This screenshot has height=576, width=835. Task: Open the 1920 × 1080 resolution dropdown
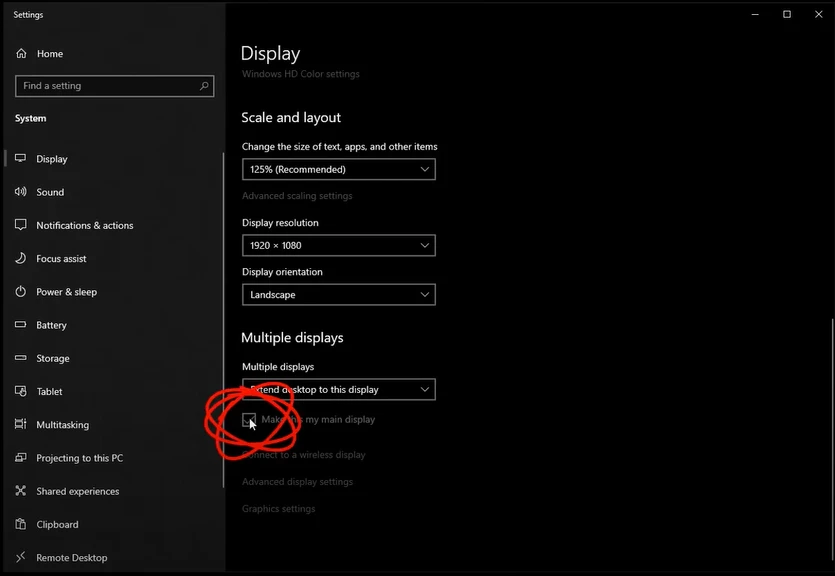[339, 245]
